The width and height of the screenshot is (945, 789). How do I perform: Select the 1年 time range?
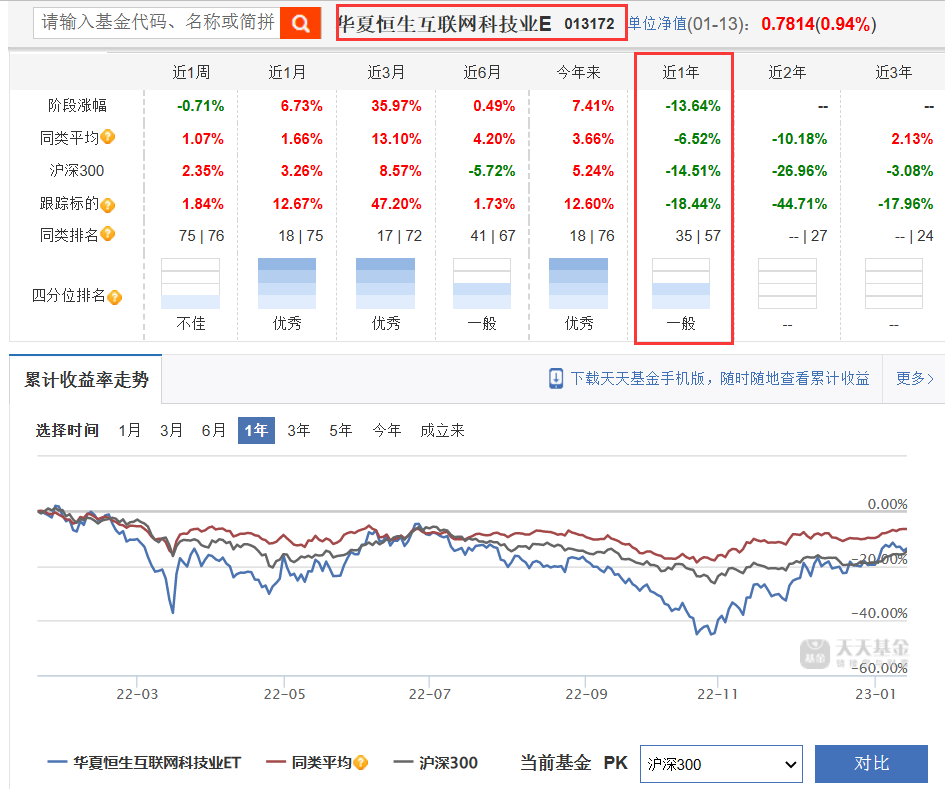pos(256,430)
